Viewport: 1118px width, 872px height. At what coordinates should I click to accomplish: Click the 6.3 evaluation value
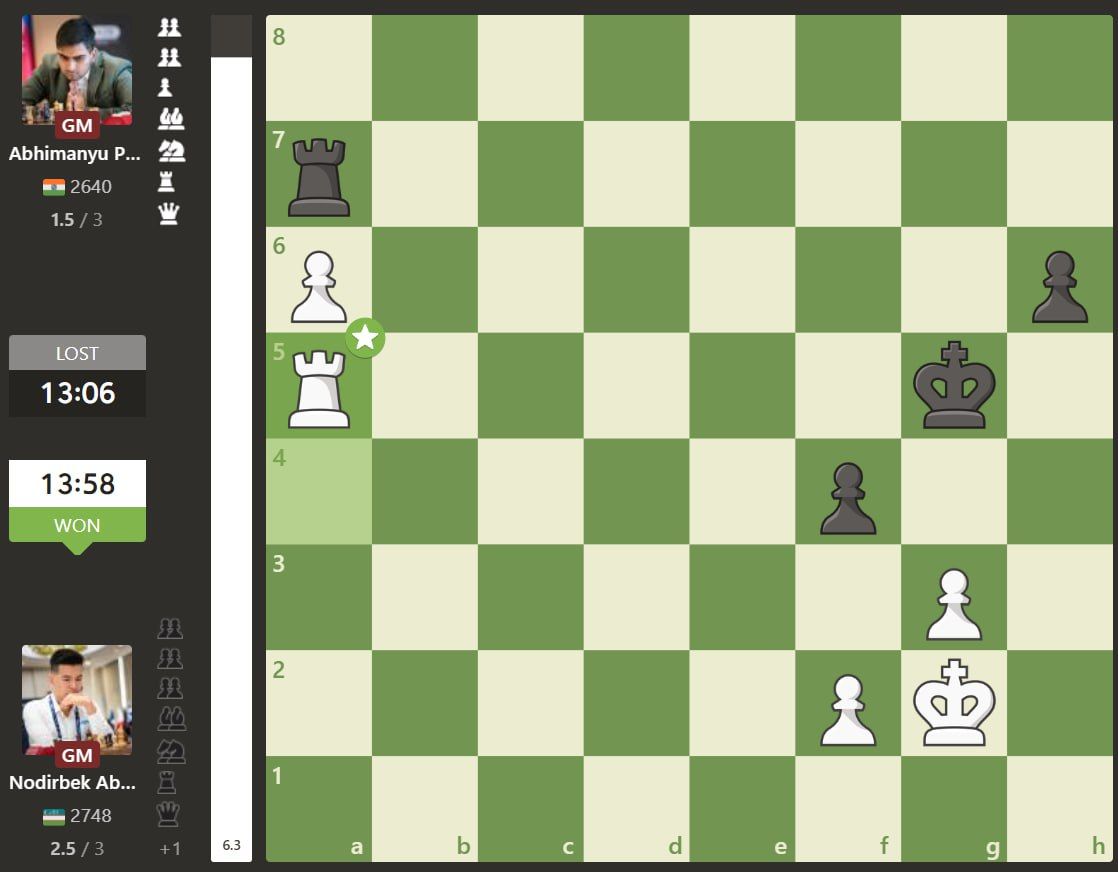[231, 845]
